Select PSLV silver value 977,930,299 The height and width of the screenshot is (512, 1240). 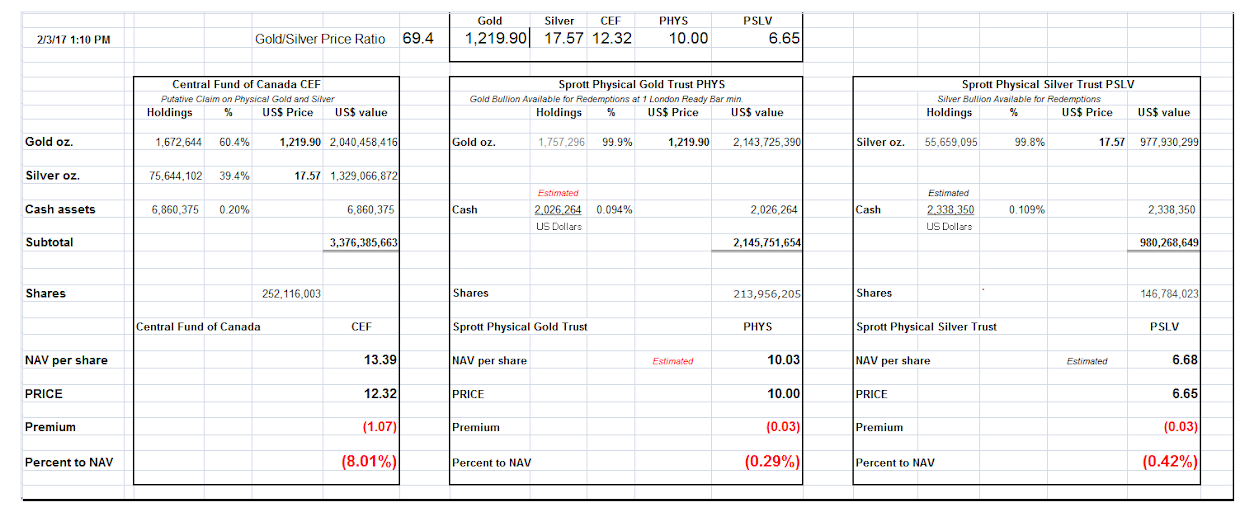(x=1169, y=143)
